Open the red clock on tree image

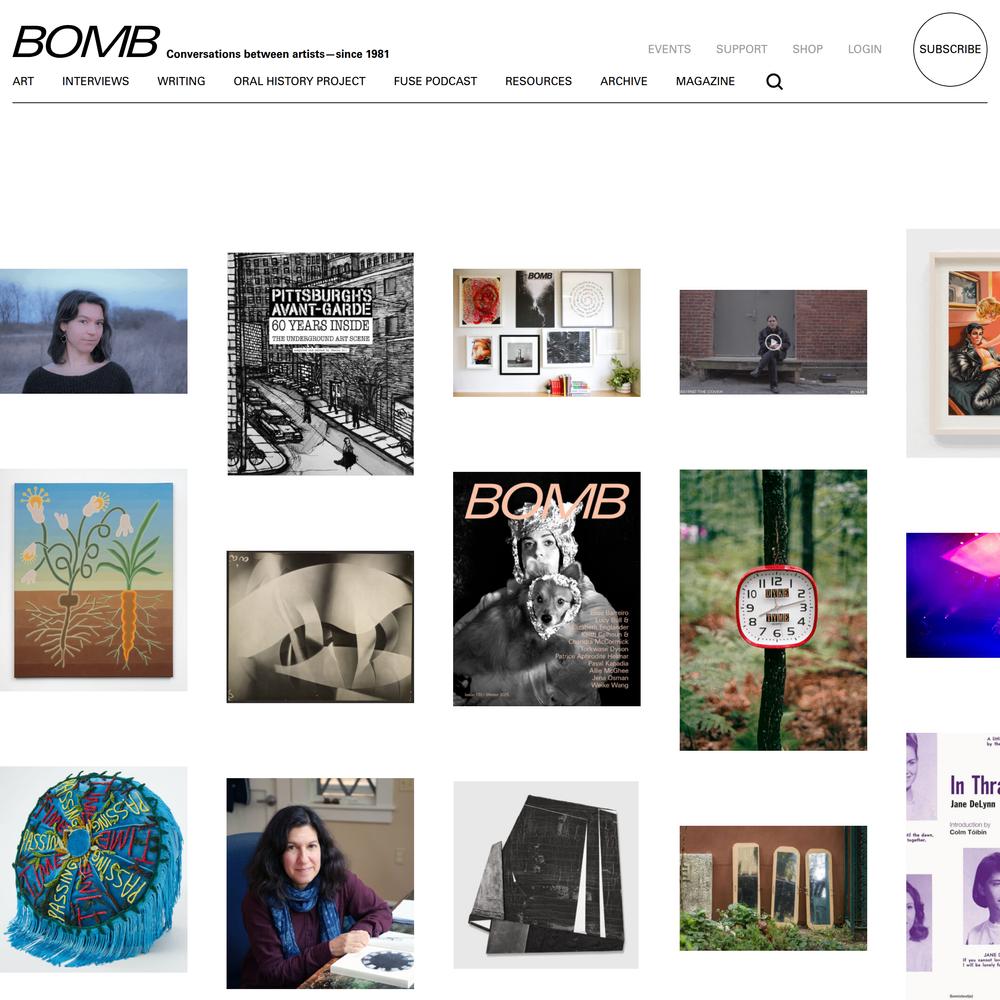pos(773,610)
